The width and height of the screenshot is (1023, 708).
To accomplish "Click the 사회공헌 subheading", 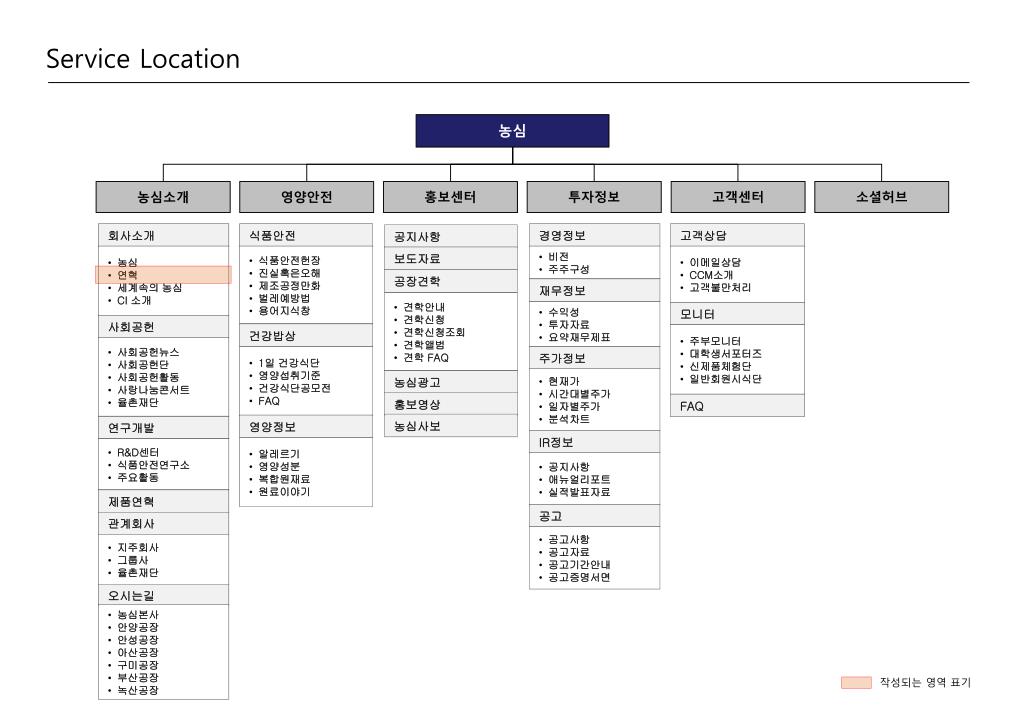I will [x=164, y=327].
